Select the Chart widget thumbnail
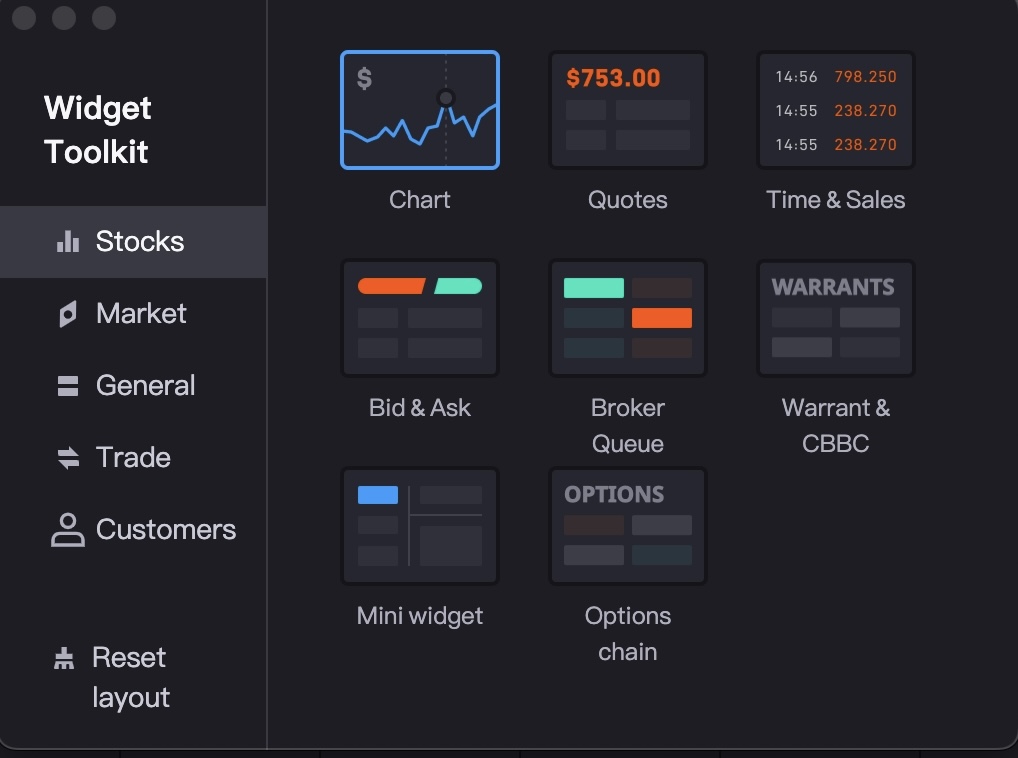Viewport: 1018px width, 758px height. point(419,110)
